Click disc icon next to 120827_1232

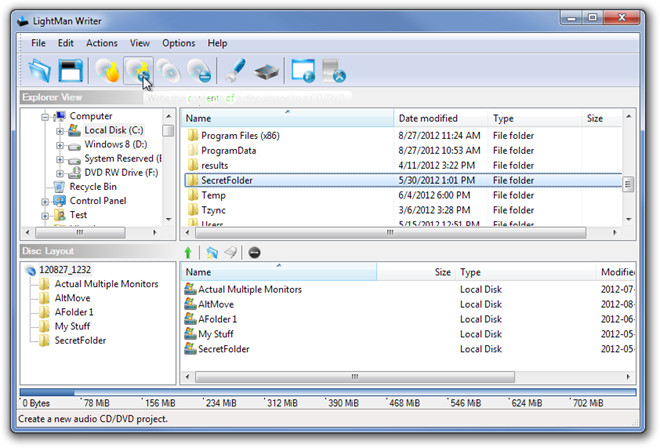(x=30, y=270)
